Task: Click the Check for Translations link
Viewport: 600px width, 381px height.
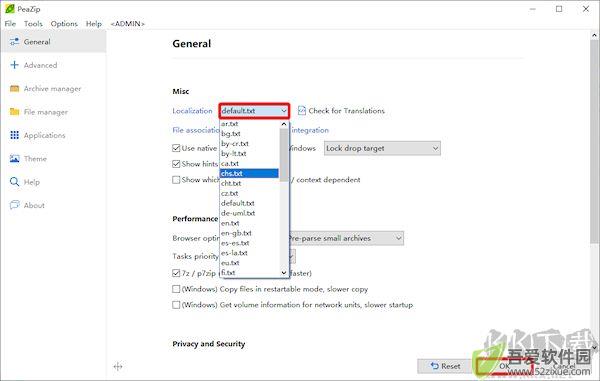Action: coord(346,111)
